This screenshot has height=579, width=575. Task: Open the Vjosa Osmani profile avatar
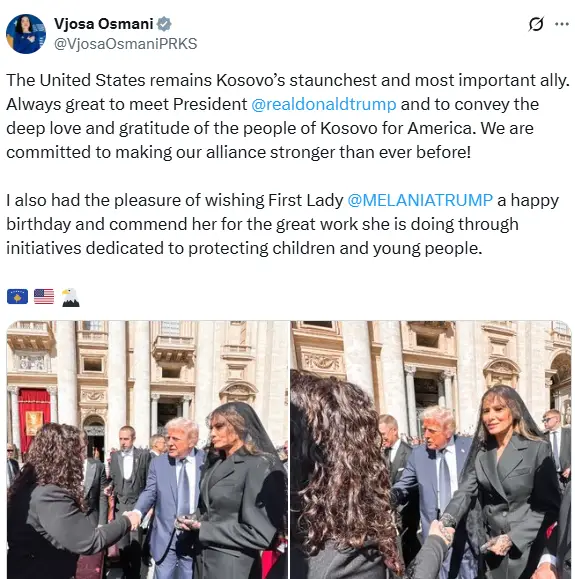(26, 34)
